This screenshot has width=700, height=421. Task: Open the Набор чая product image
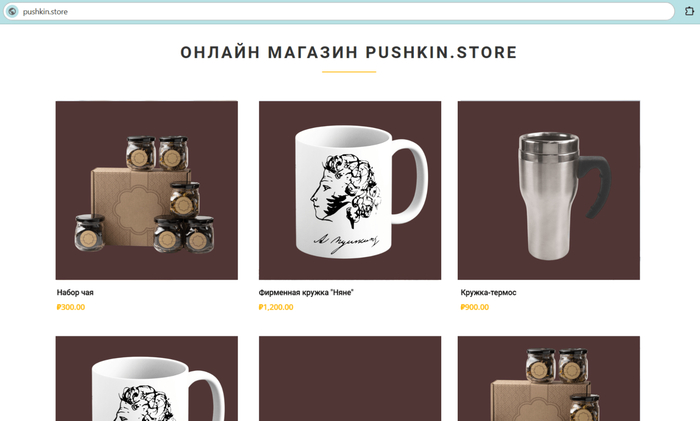click(146, 190)
